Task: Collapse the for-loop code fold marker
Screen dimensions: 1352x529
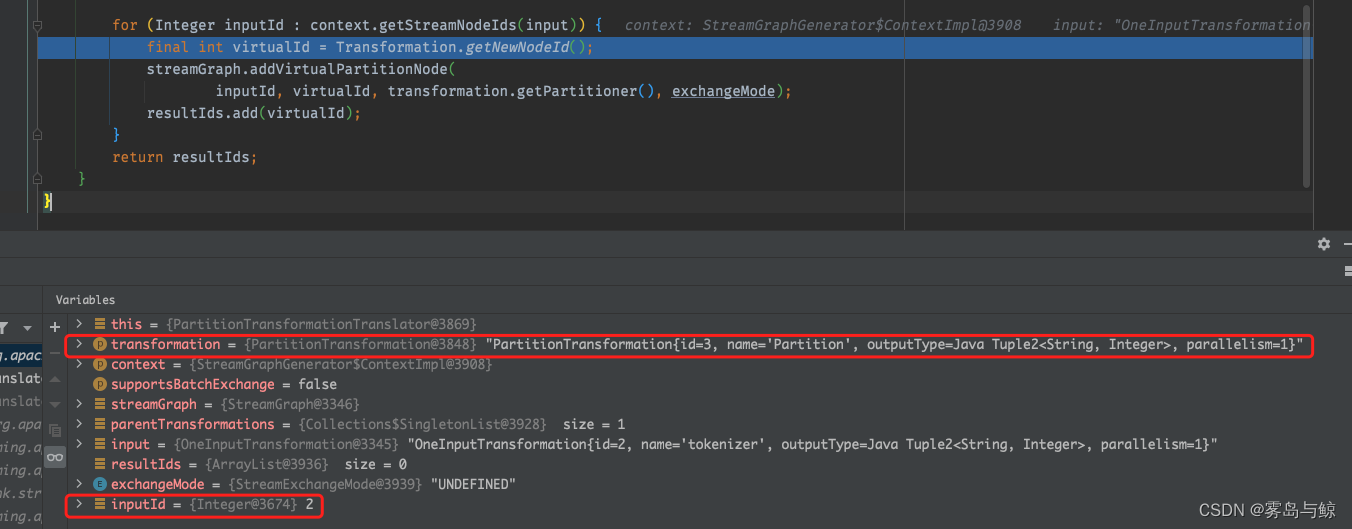Action: tap(38, 24)
